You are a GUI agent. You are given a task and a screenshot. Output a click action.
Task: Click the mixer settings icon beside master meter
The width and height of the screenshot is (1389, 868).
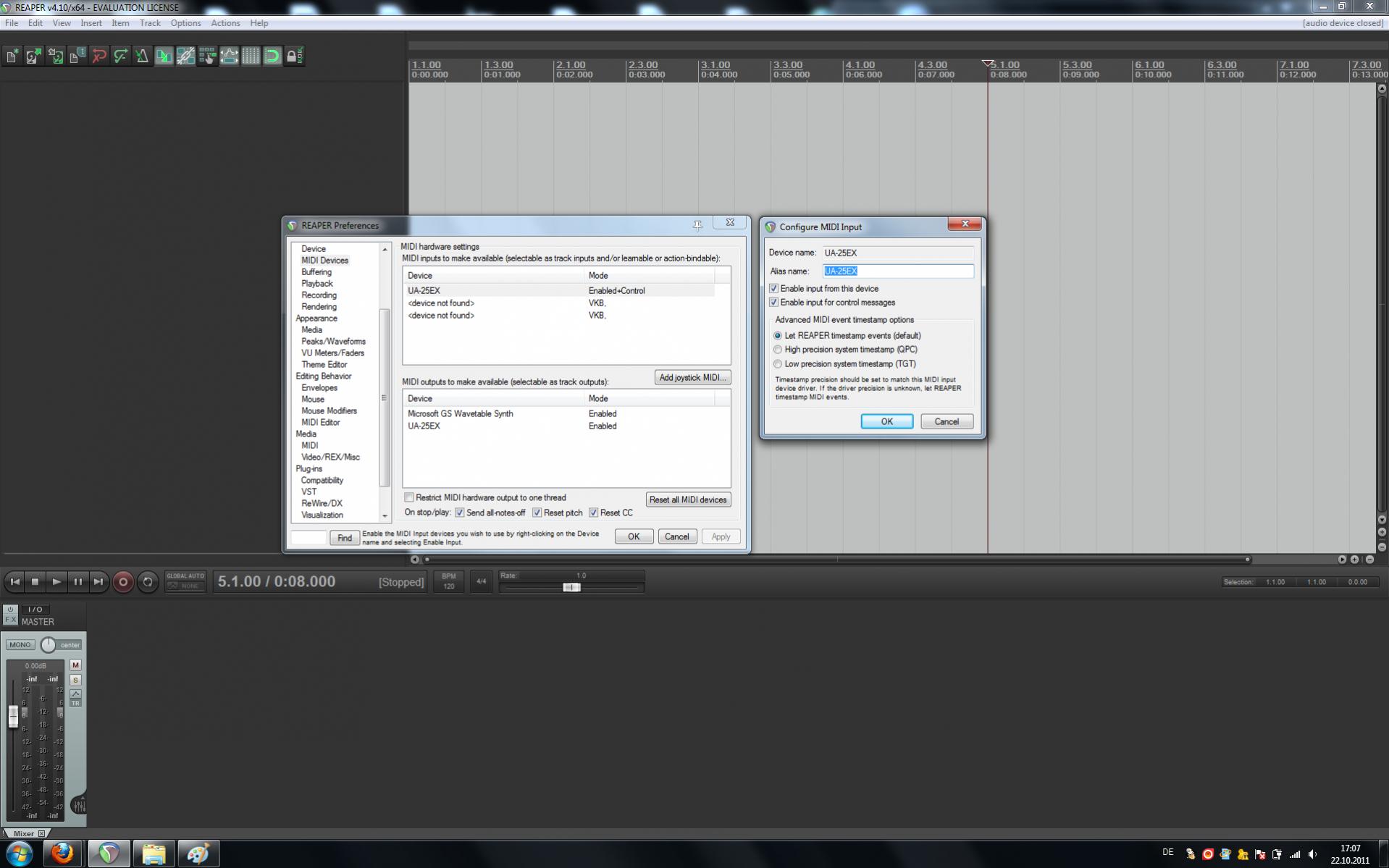point(79,805)
